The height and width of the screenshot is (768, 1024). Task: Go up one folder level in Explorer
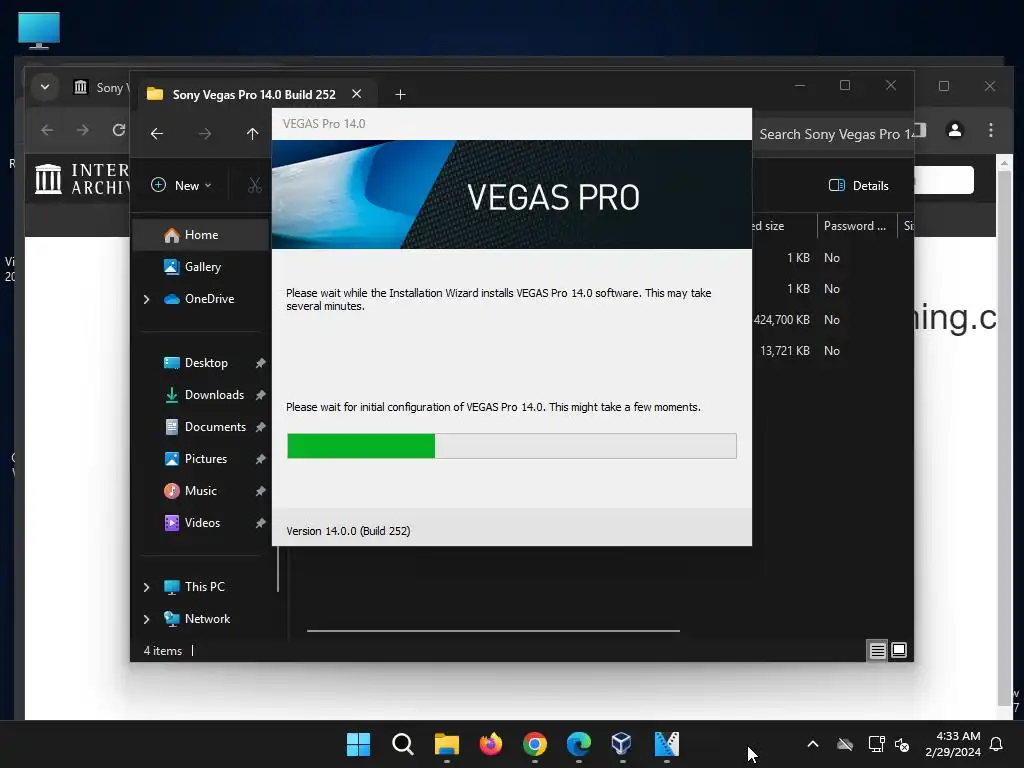pos(253,134)
